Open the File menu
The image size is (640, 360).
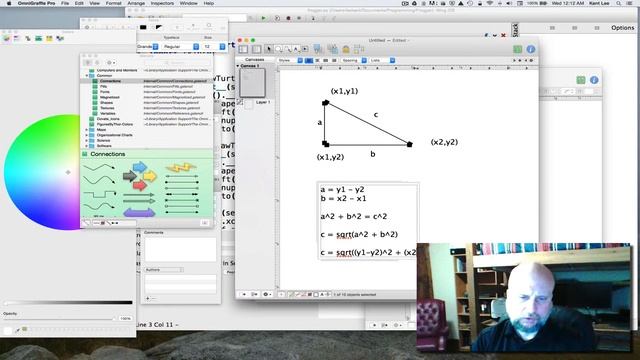65,3
